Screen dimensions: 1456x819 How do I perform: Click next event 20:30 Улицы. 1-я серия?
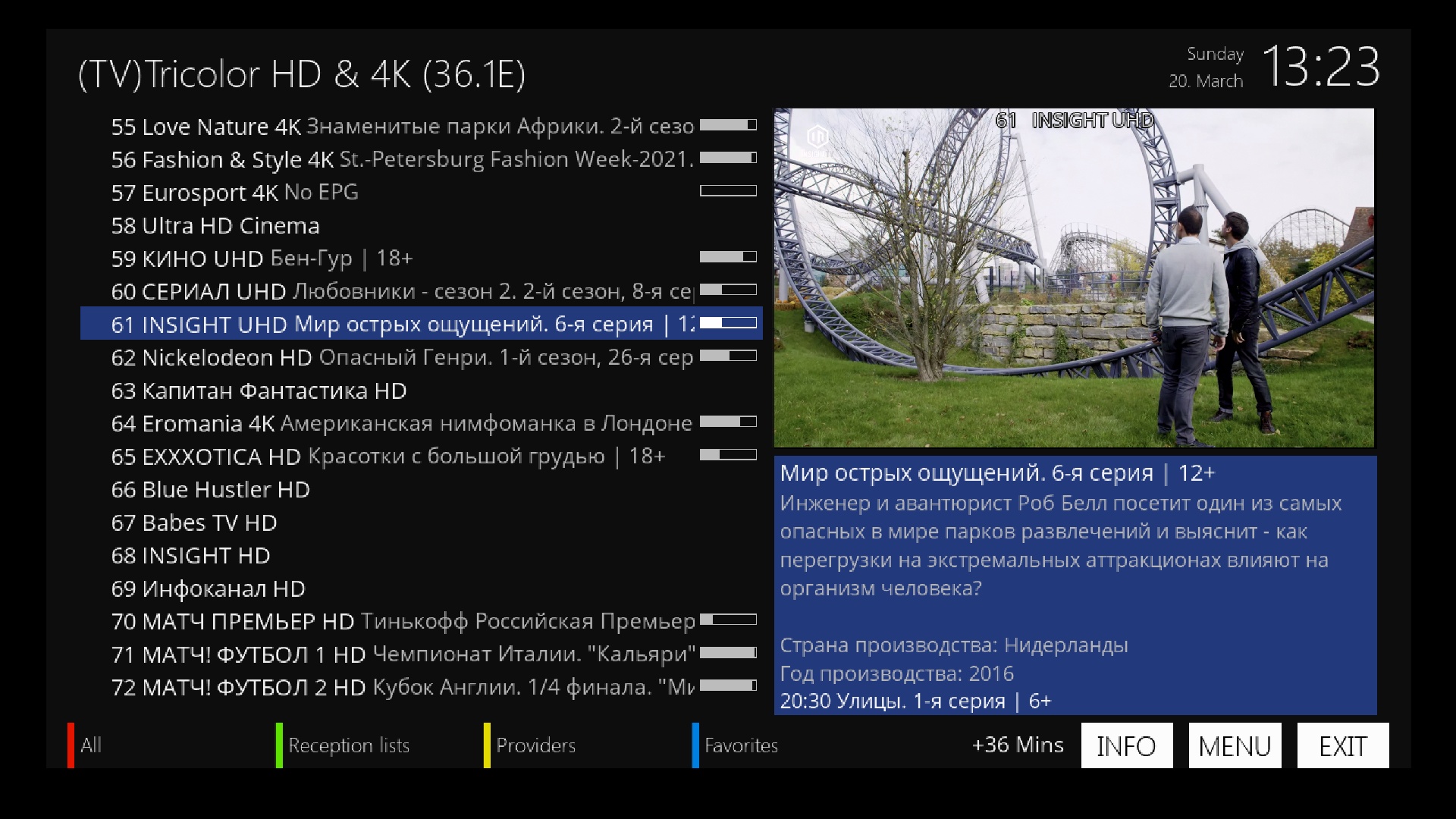click(x=915, y=701)
